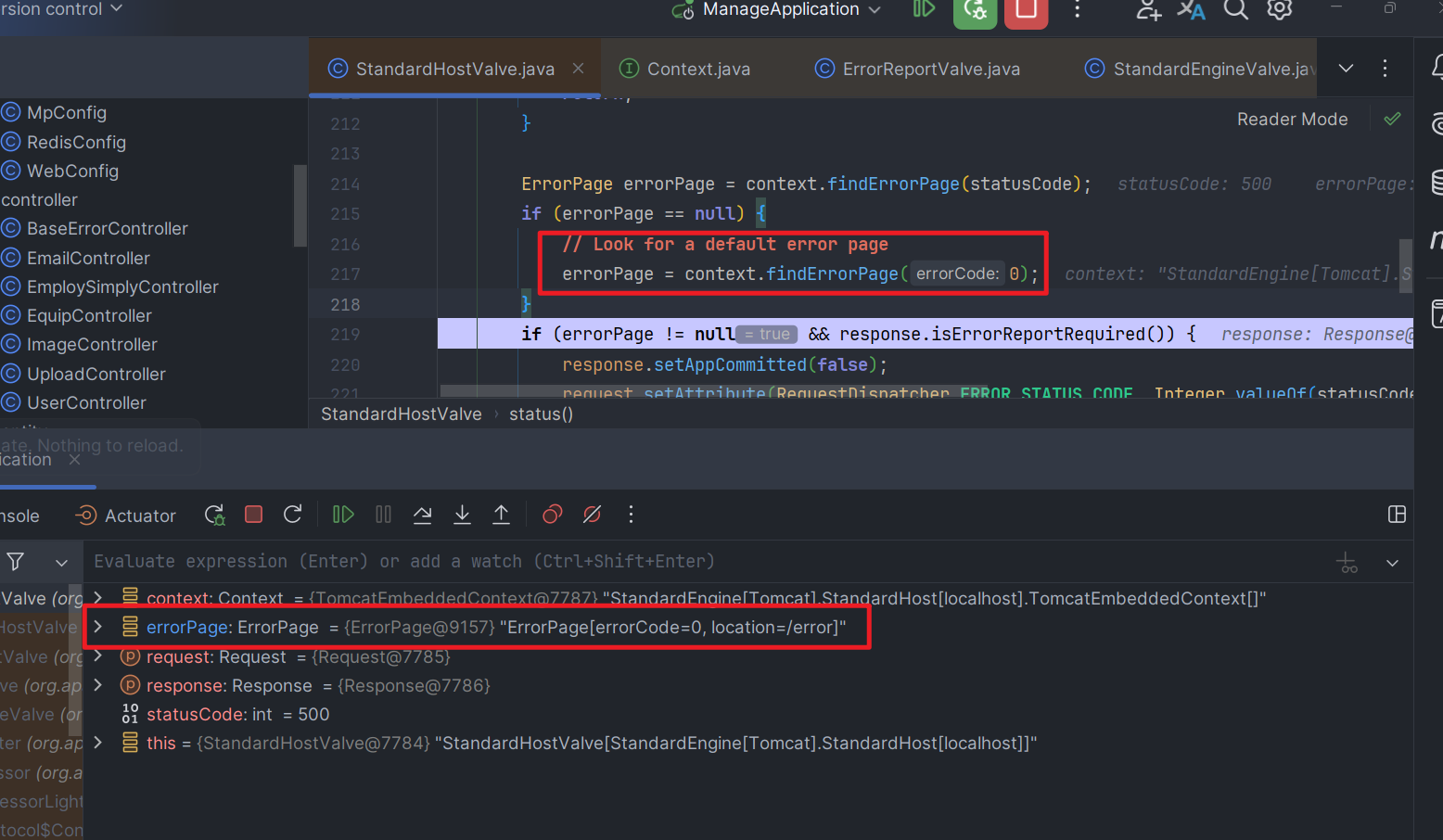The height and width of the screenshot is (840, 1443).
Task: Pause program in debug toolbar
Action: 383,515
